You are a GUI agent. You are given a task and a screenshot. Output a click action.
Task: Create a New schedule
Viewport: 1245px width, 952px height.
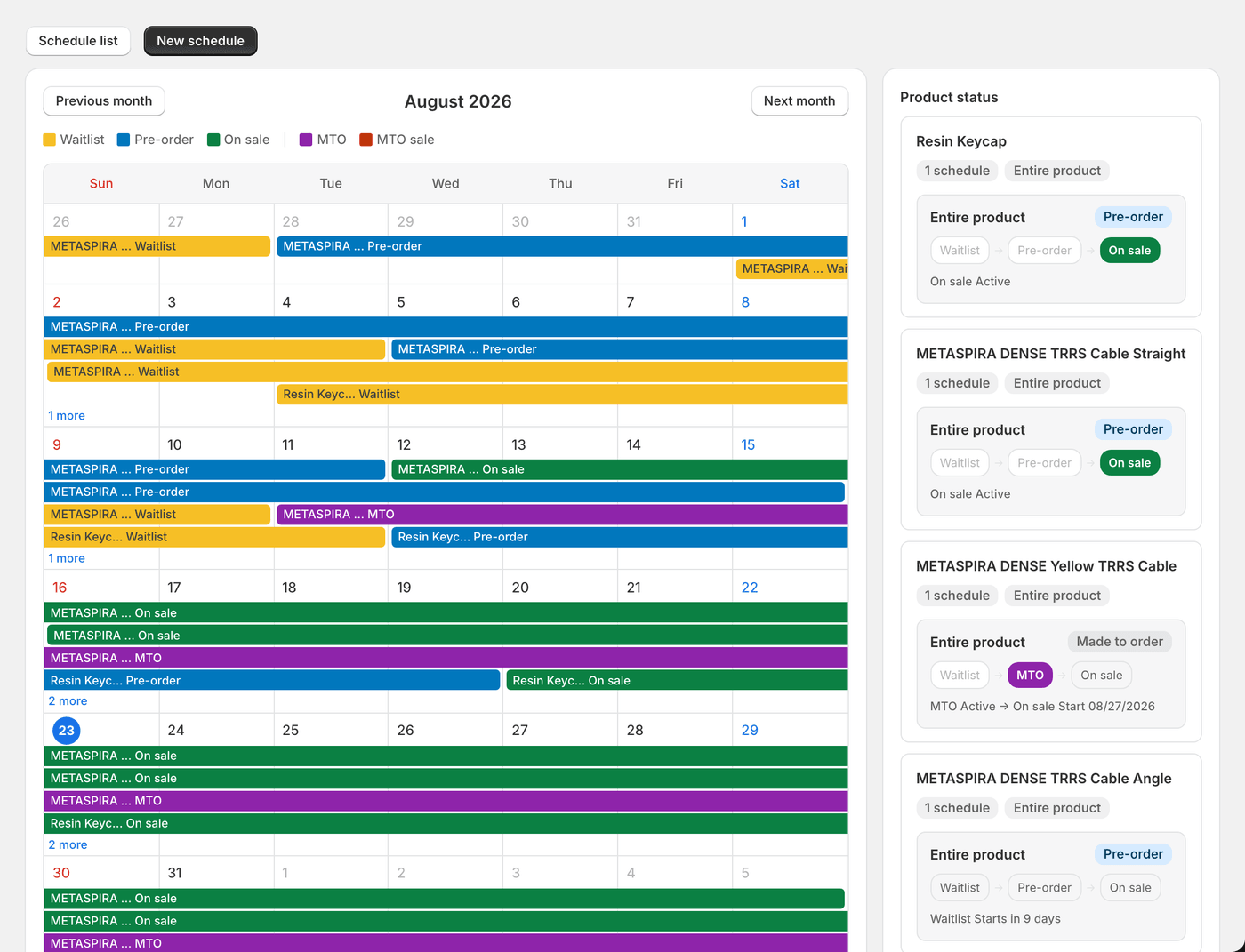(200, 41)
